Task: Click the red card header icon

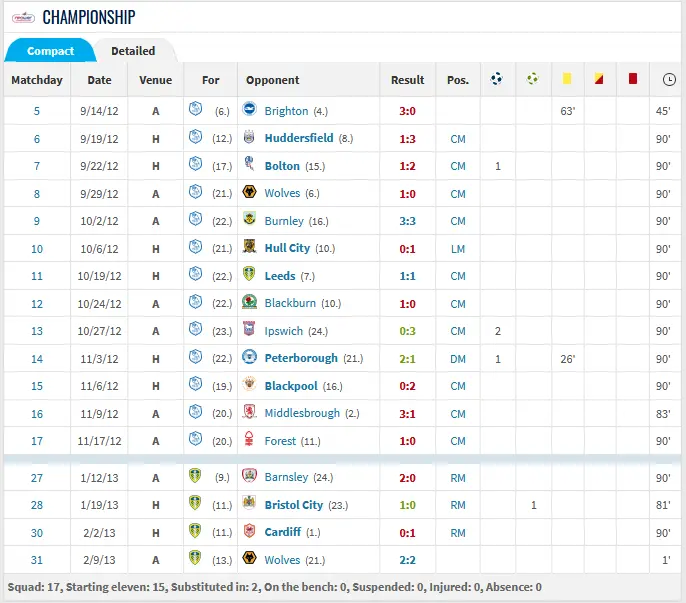Action: pyautogui.click(x=632, y=79)
